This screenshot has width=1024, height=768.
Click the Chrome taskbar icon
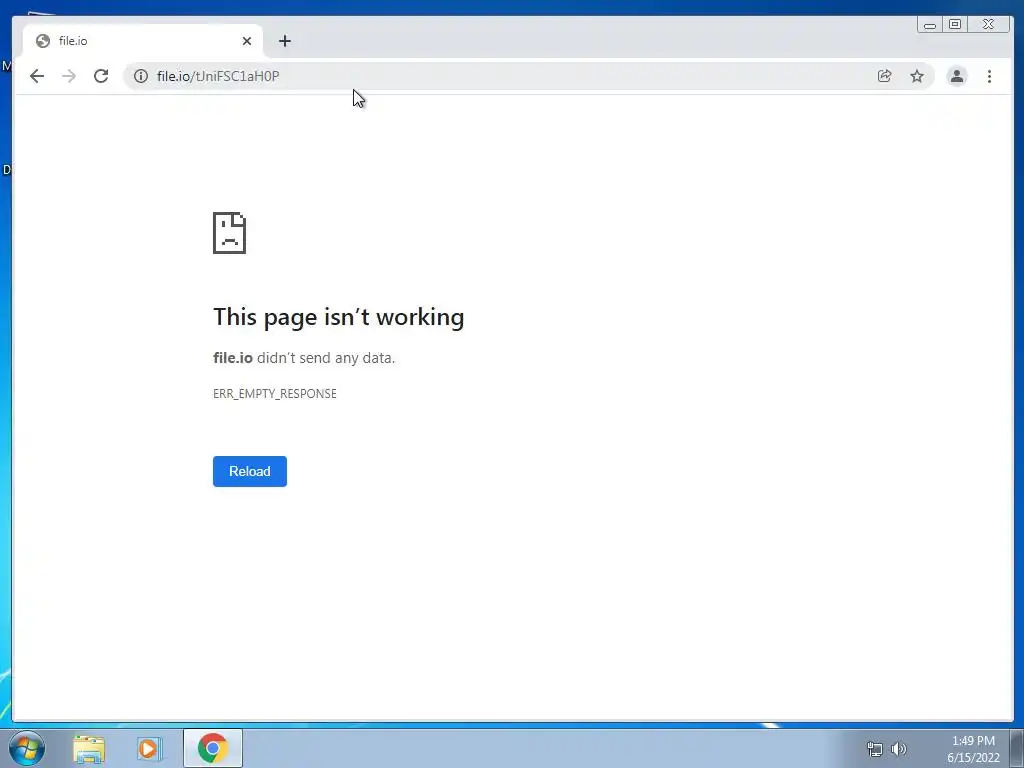[x=213, y=748]
